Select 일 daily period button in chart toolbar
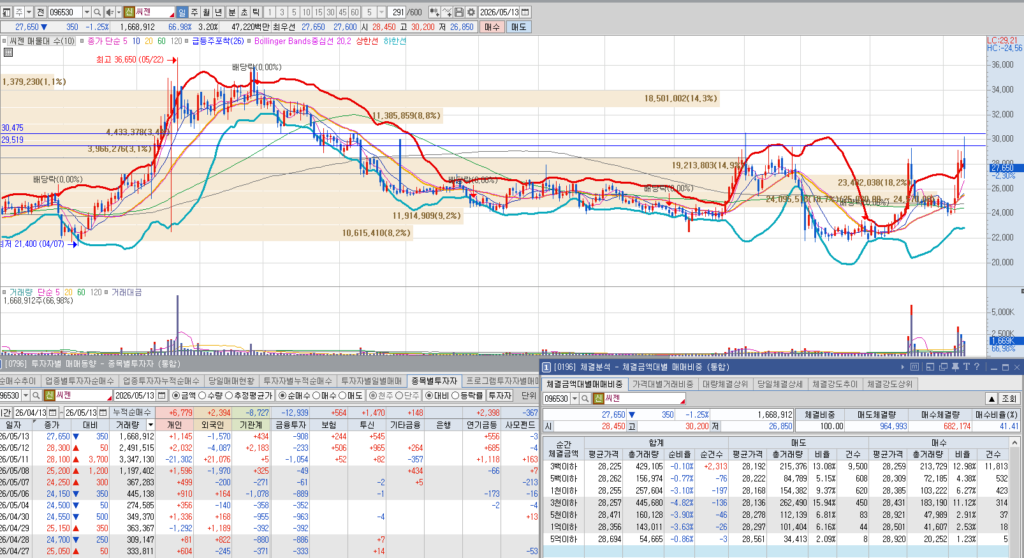1024x558 pixels. (x=182, y=12)
